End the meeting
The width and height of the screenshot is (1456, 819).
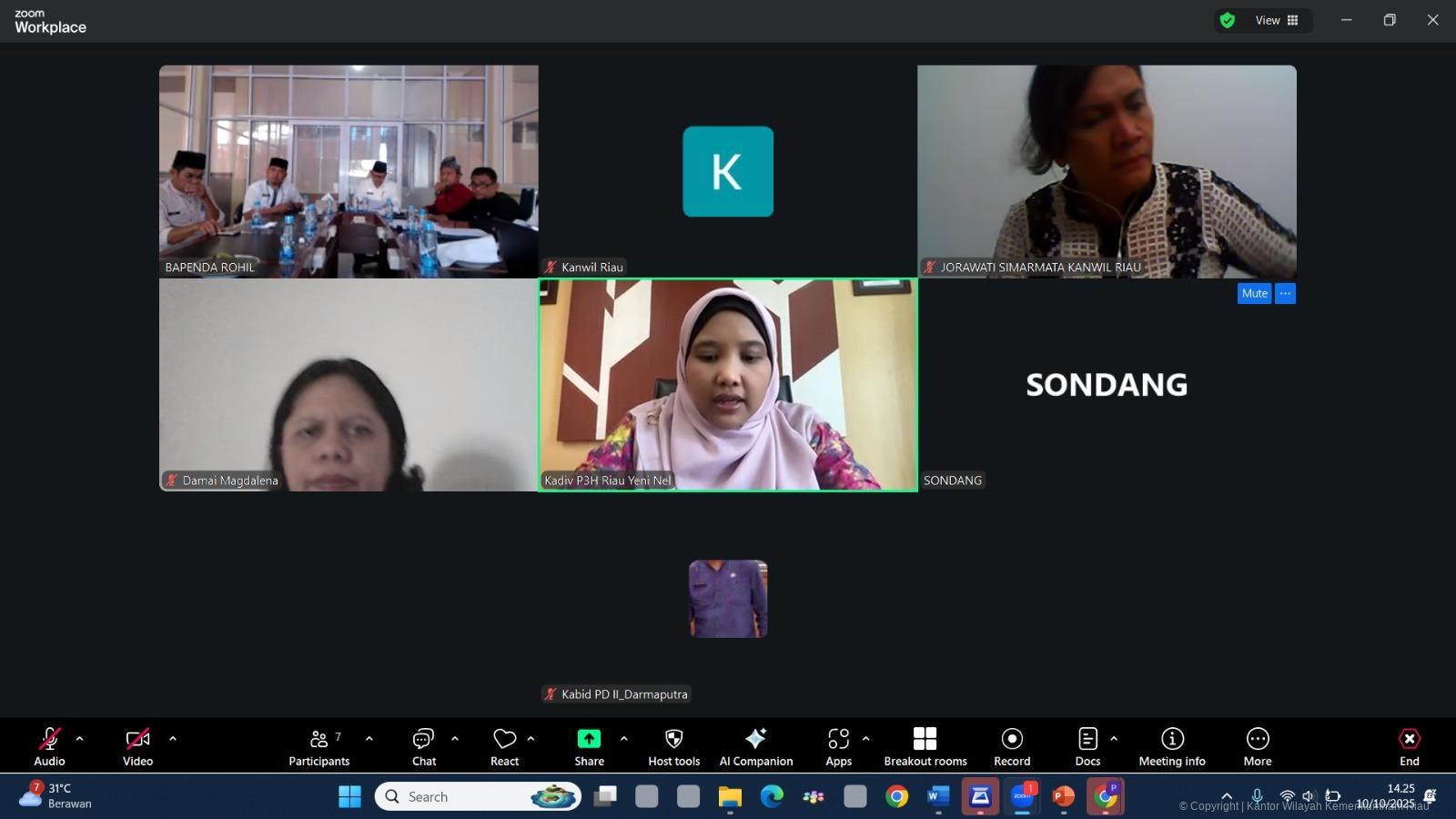tap(1409, 746)
